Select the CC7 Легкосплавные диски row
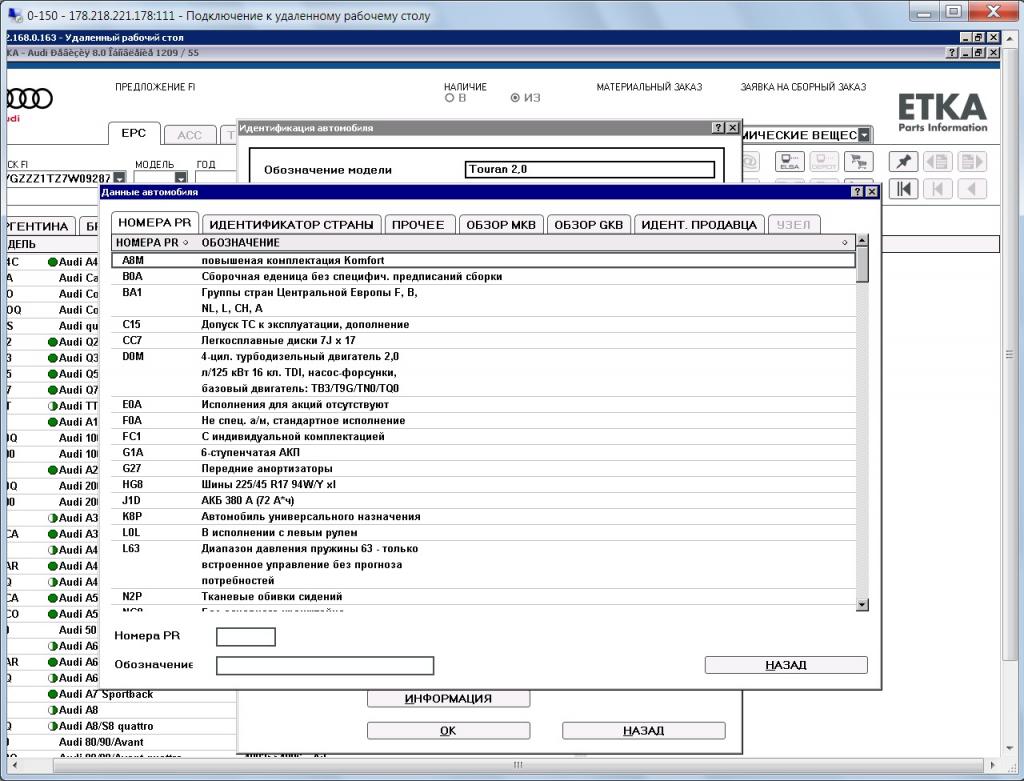1024x781 pixels. tap(483, 340)
